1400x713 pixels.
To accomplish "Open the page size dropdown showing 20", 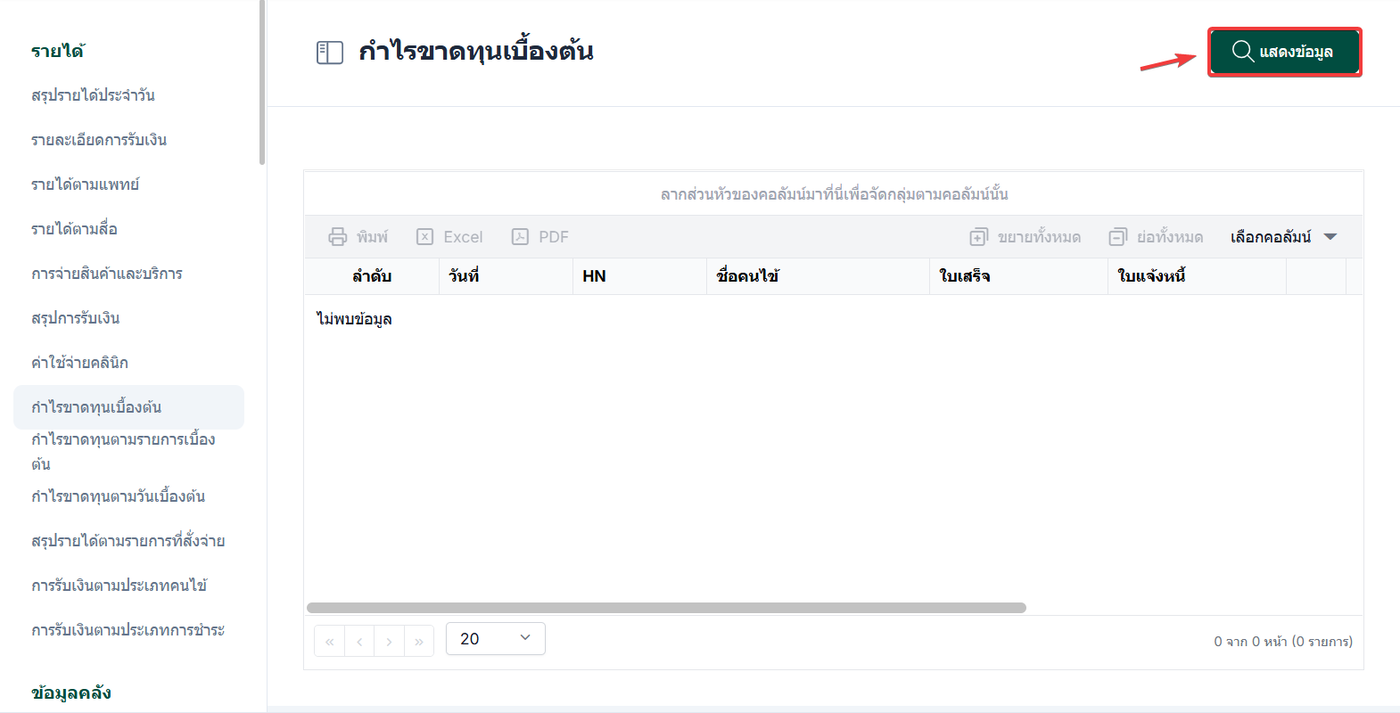I will 496,638.
